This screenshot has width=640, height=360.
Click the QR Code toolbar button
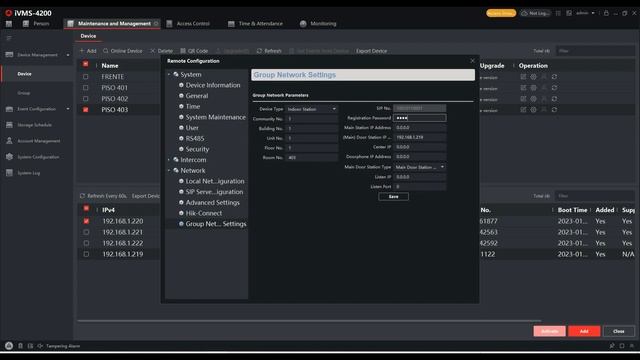pyautogui.click(x=194, y=51)
